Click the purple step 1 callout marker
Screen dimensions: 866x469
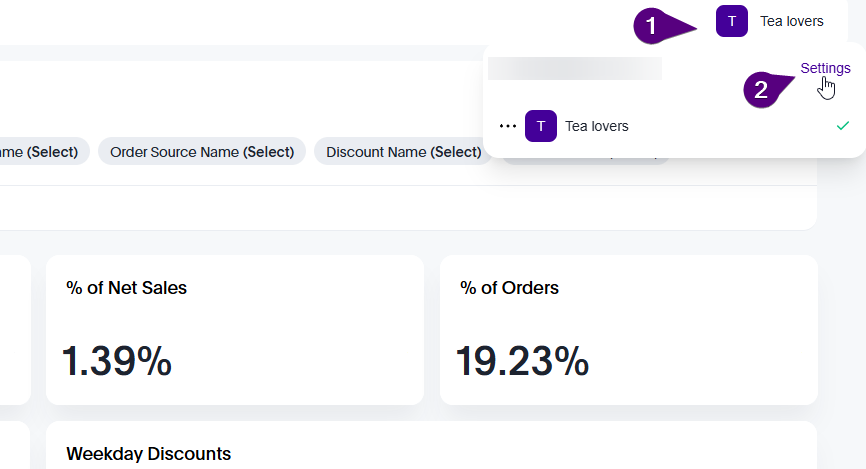652,27
